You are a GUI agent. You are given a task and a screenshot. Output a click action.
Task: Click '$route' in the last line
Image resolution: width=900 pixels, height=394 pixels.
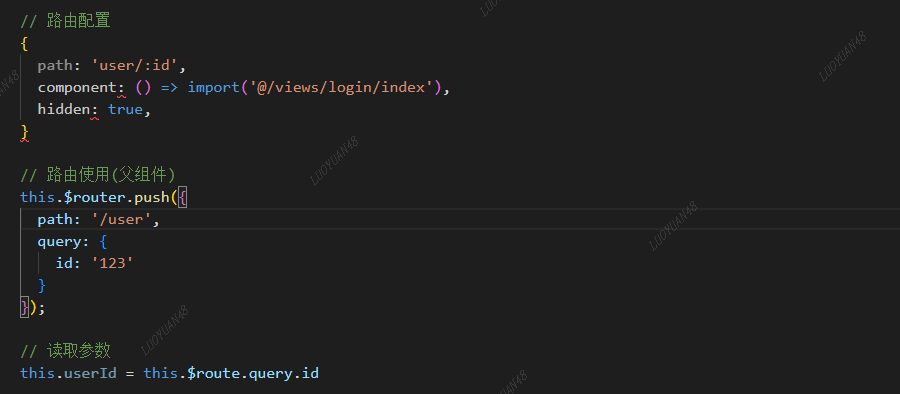tap(214, 373)
